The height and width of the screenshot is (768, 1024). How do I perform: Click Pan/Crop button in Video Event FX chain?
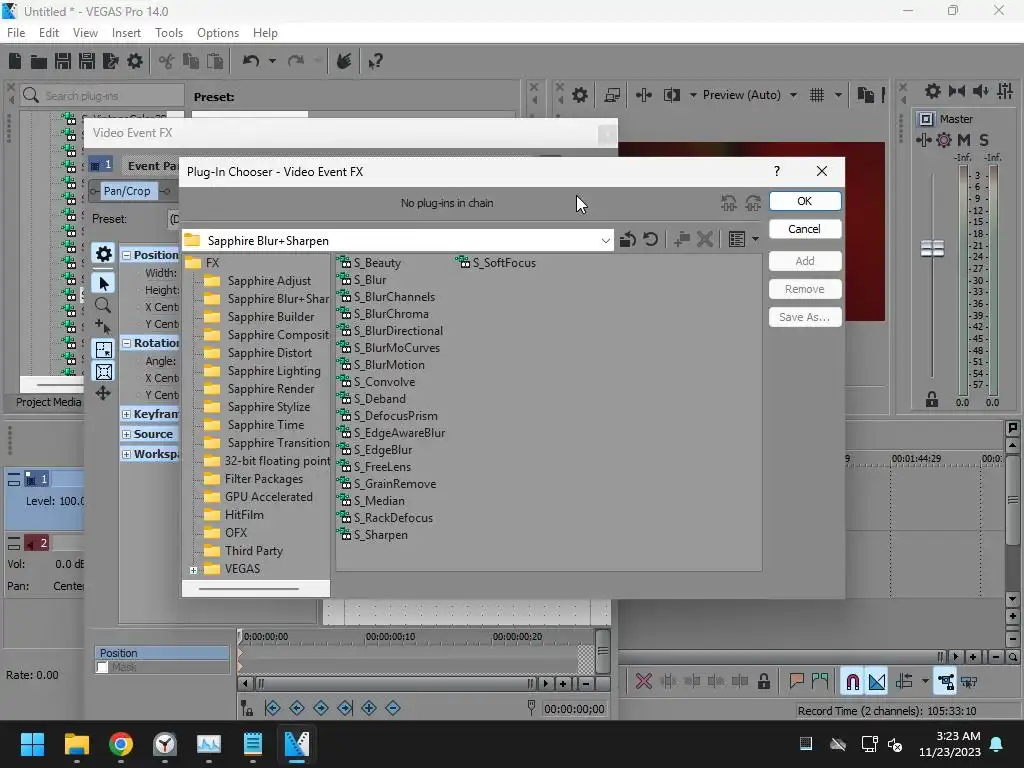pyautogui.click(x=127, y=191)
